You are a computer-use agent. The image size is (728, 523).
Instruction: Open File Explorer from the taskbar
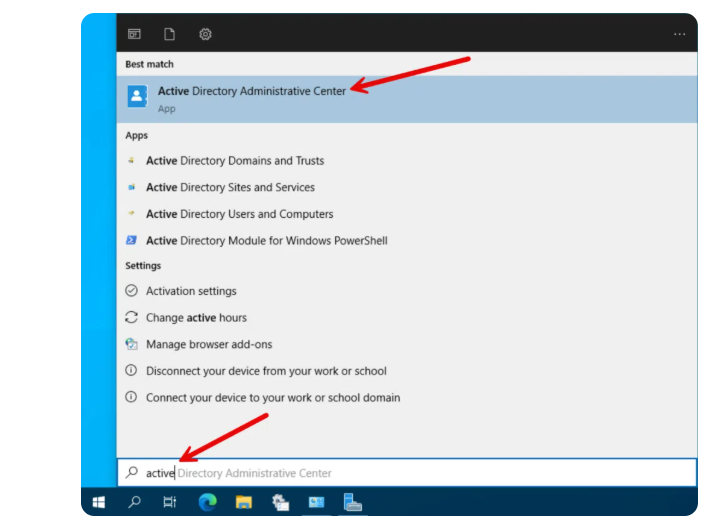pyautogui.click(x=243, y=502)
